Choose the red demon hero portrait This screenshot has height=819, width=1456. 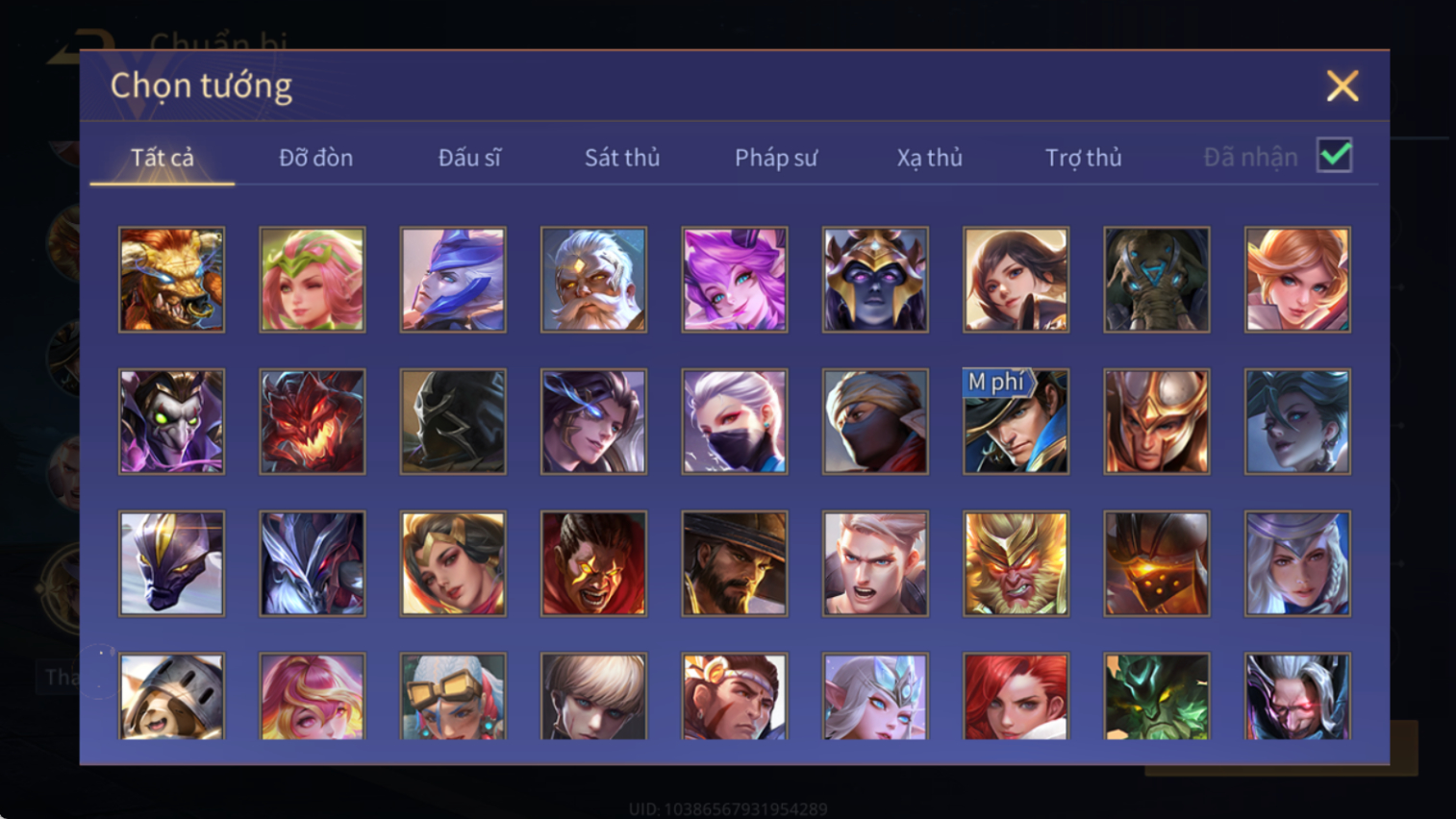click(312, 421)
